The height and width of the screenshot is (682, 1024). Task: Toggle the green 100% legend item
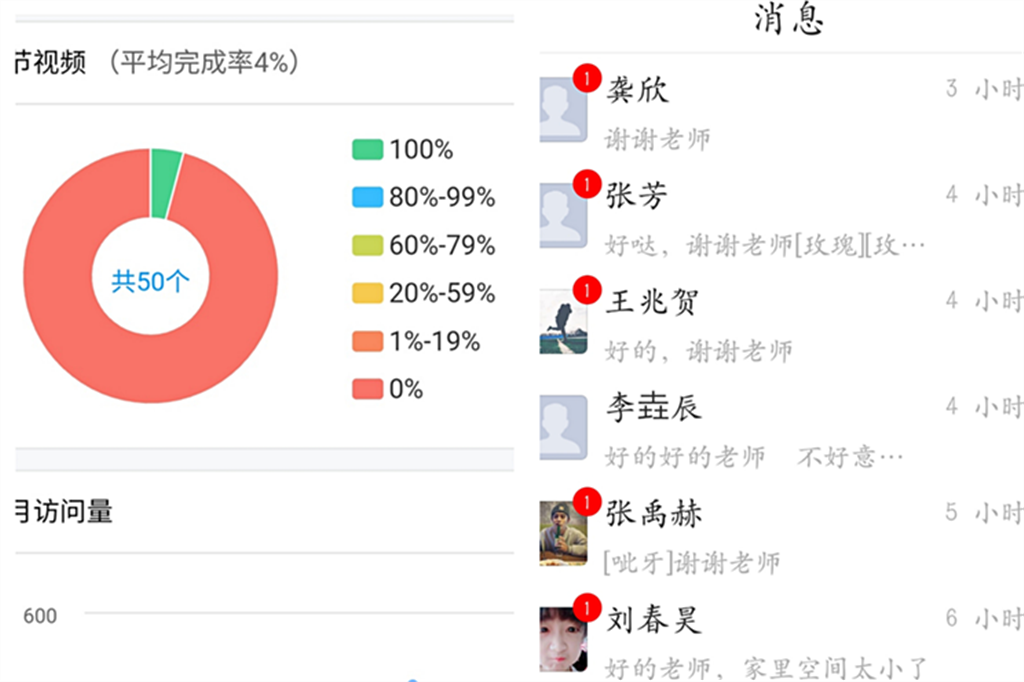click(x=403, y=150)
